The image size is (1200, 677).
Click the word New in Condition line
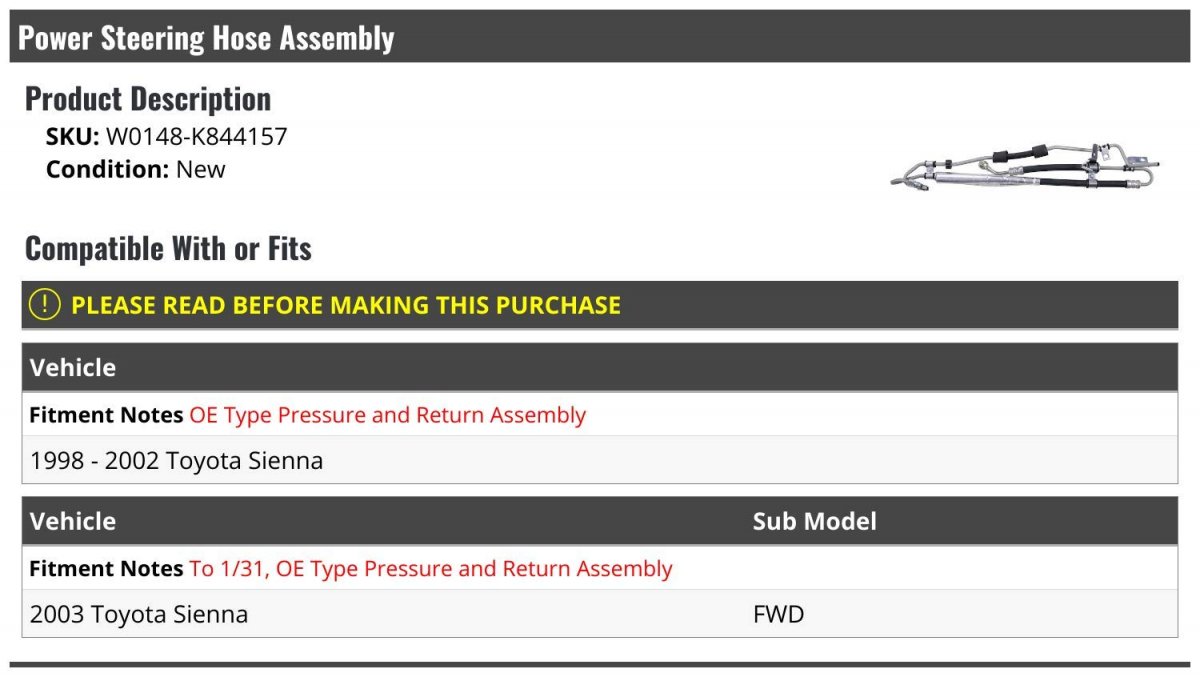(x=201, y=169)
